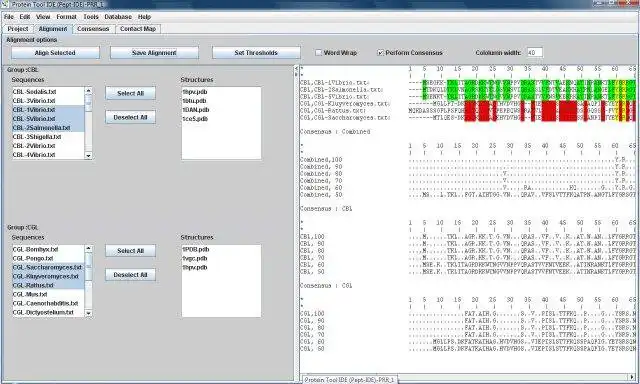Image resolution: width=640 pixels, height=384 pixels.
Task: Select CGL-Bombyx.txt in the sequences list
Action: (48, 249)
